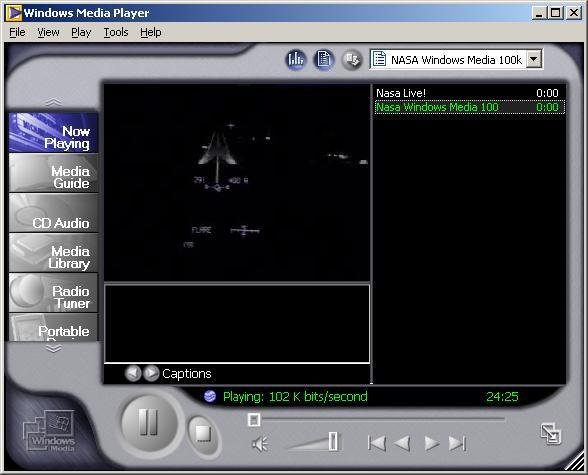Minimize the Windows Media Player window
Image resolution: width=588 pixels, height=475 pixels.
tap(539, 13)
